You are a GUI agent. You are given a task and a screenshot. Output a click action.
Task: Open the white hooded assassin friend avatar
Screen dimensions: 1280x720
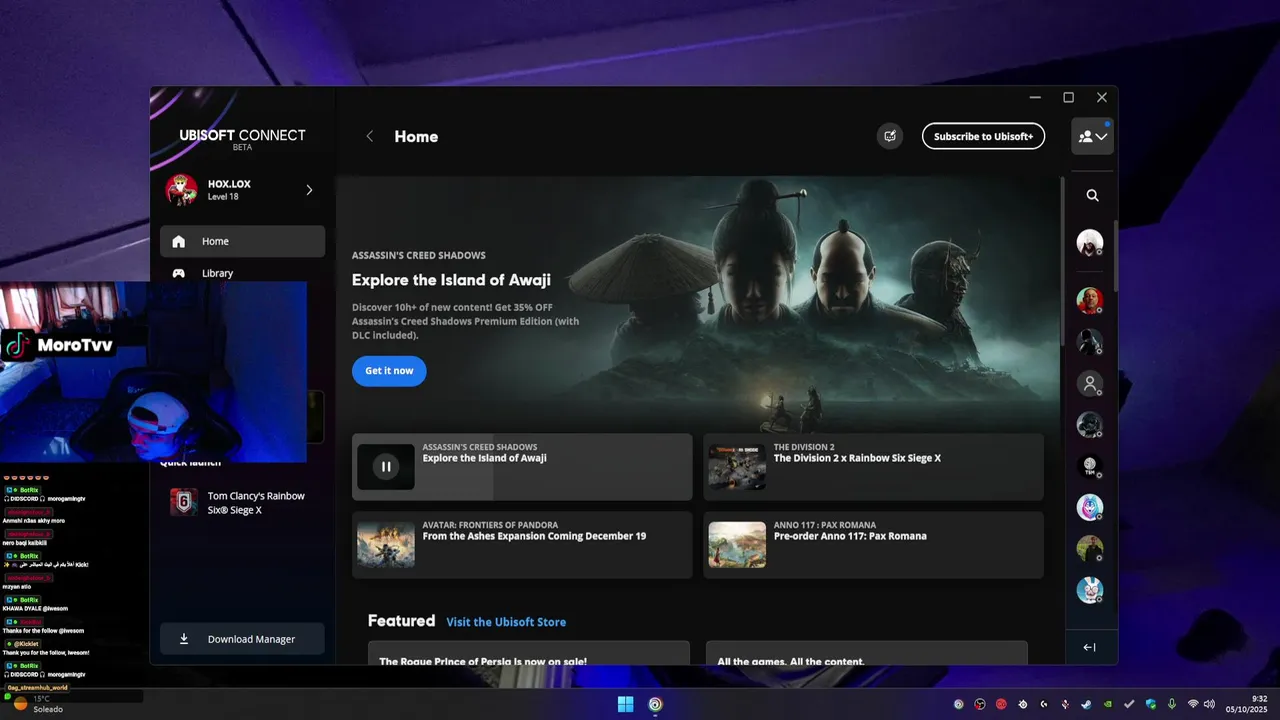click(x=1089, y=242)
